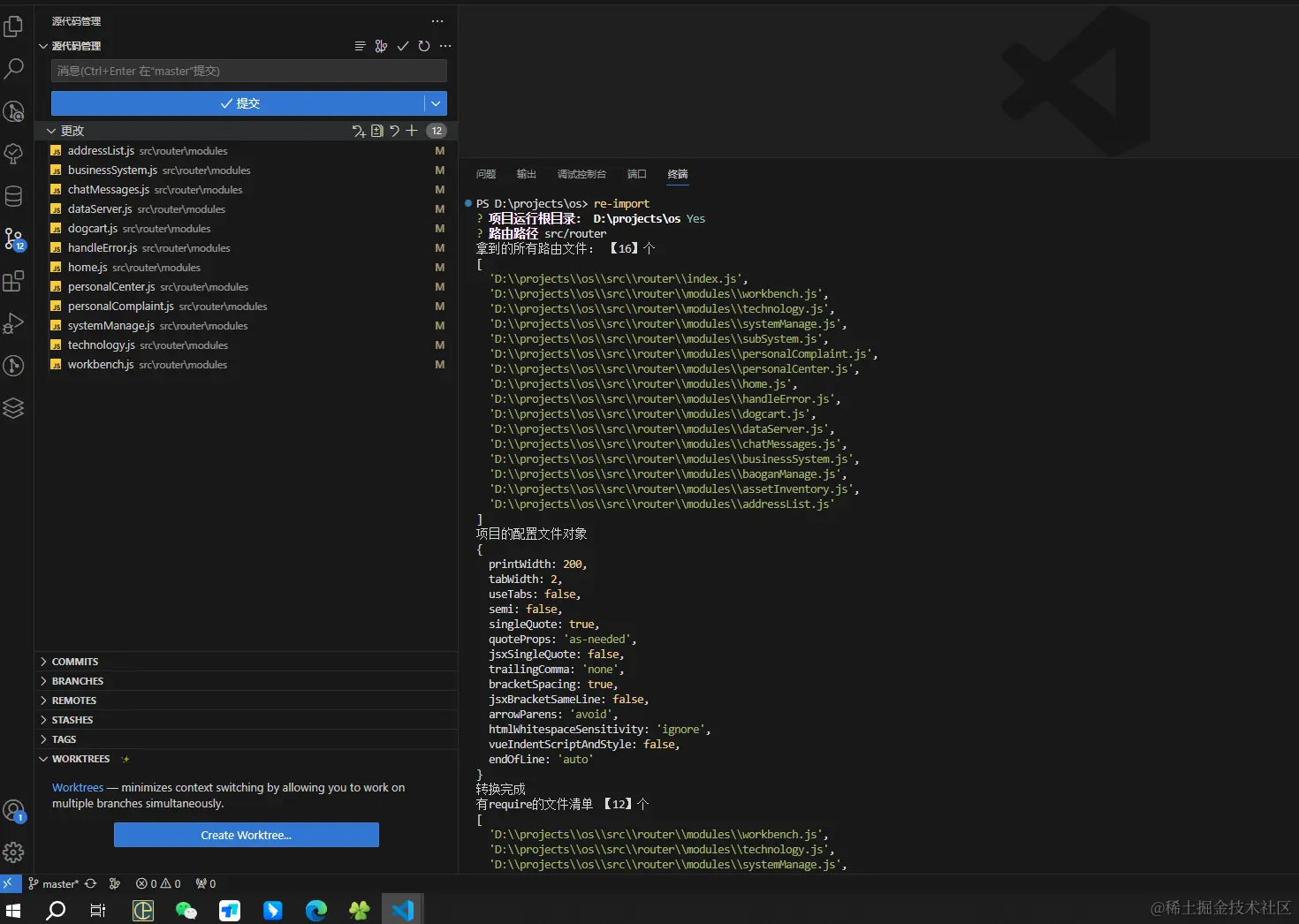
Task: Select personalCenter.js changed file
Action: [x=247, y=287]
